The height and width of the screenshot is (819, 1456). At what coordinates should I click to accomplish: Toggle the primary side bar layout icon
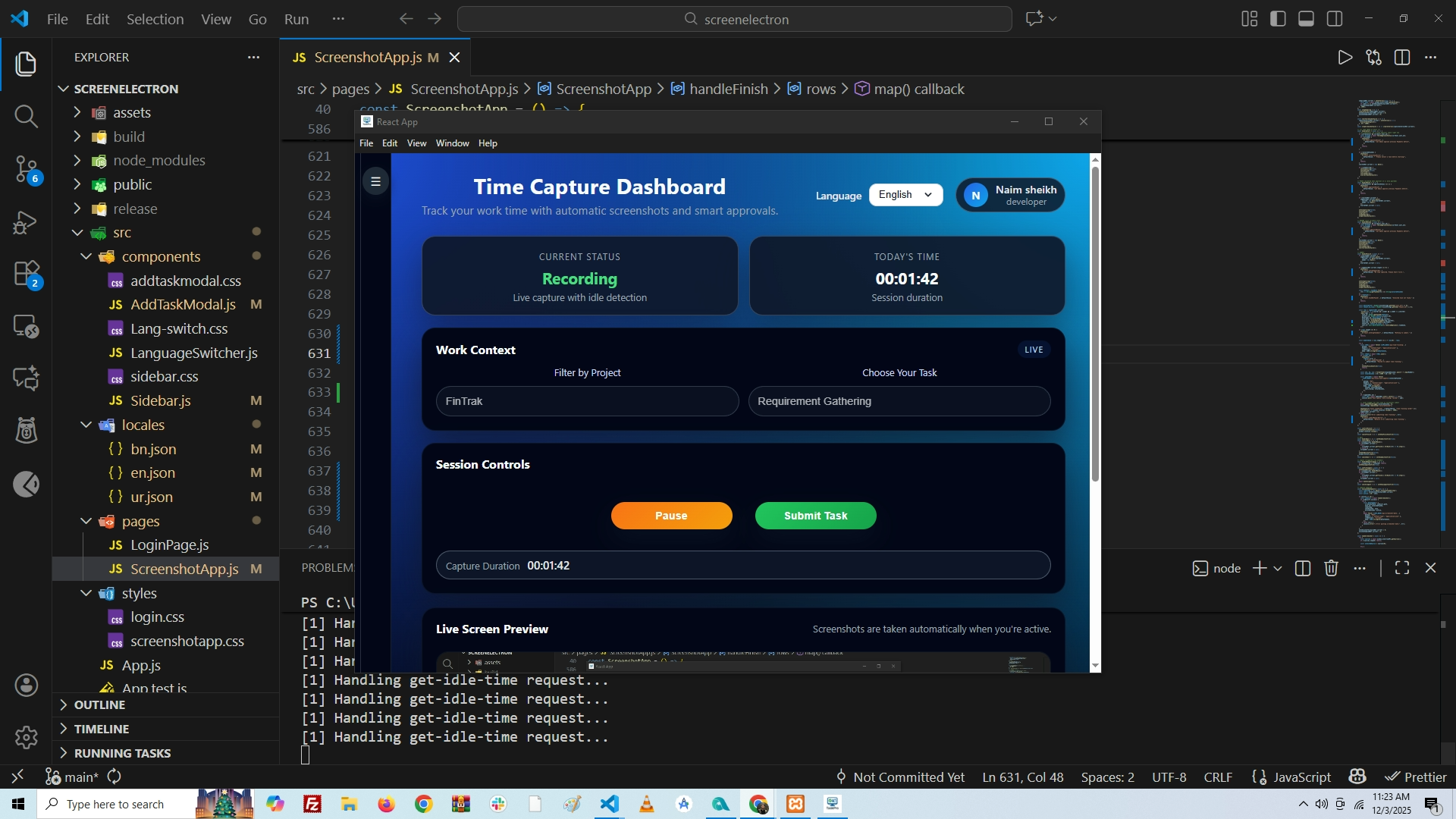click(1278, 19)
